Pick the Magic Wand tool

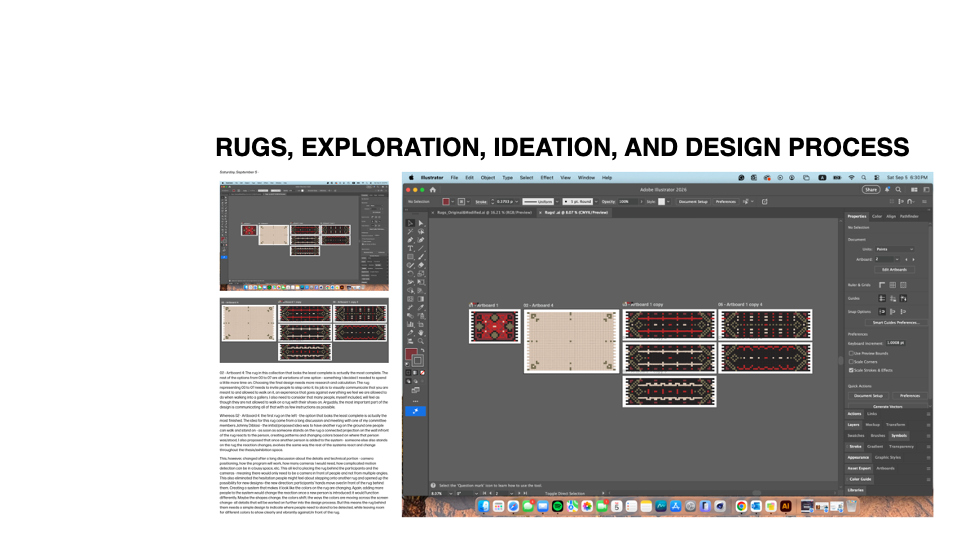point(410,231)
